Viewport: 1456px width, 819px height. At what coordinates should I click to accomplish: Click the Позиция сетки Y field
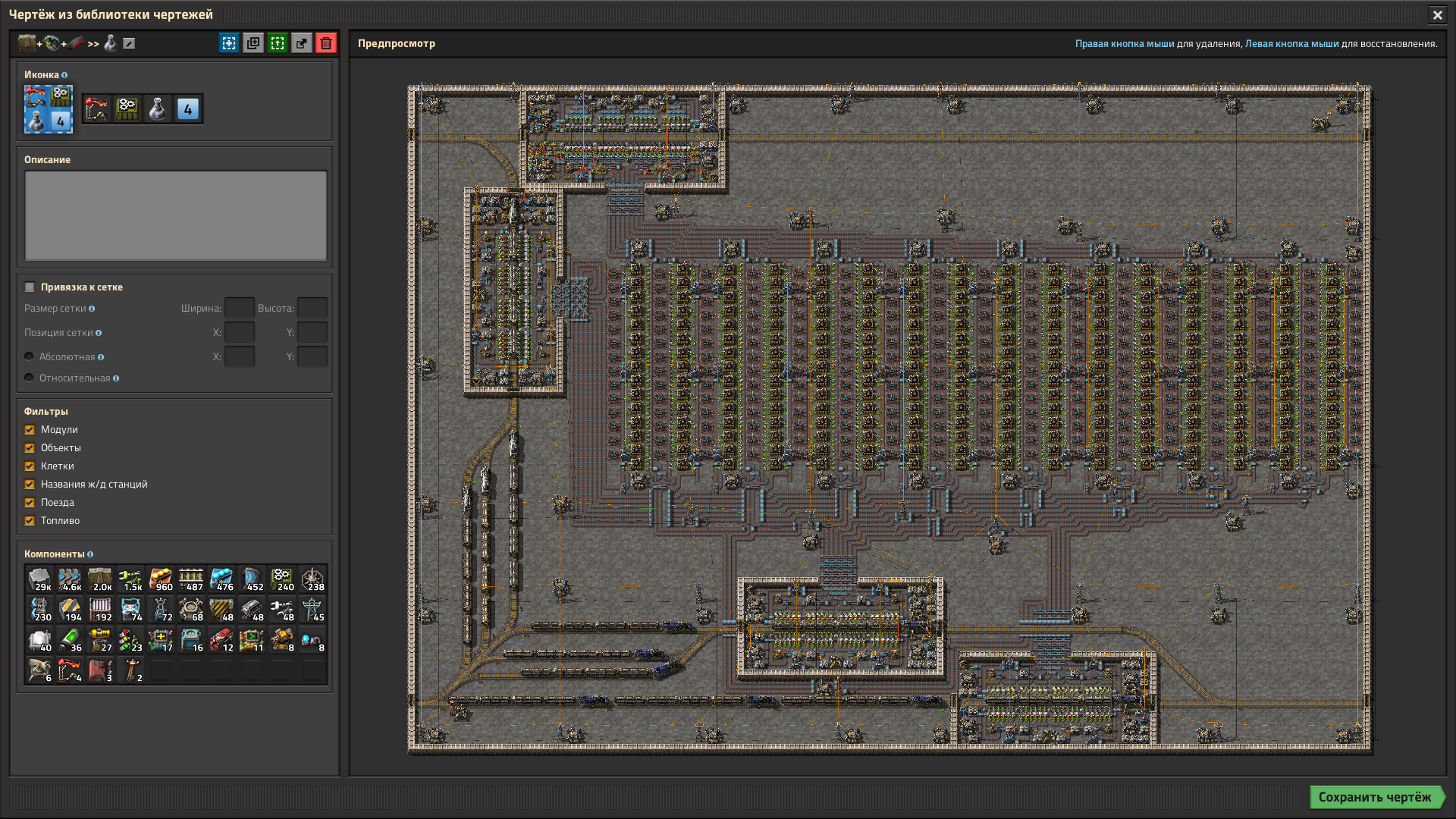[x=312, y=332]
